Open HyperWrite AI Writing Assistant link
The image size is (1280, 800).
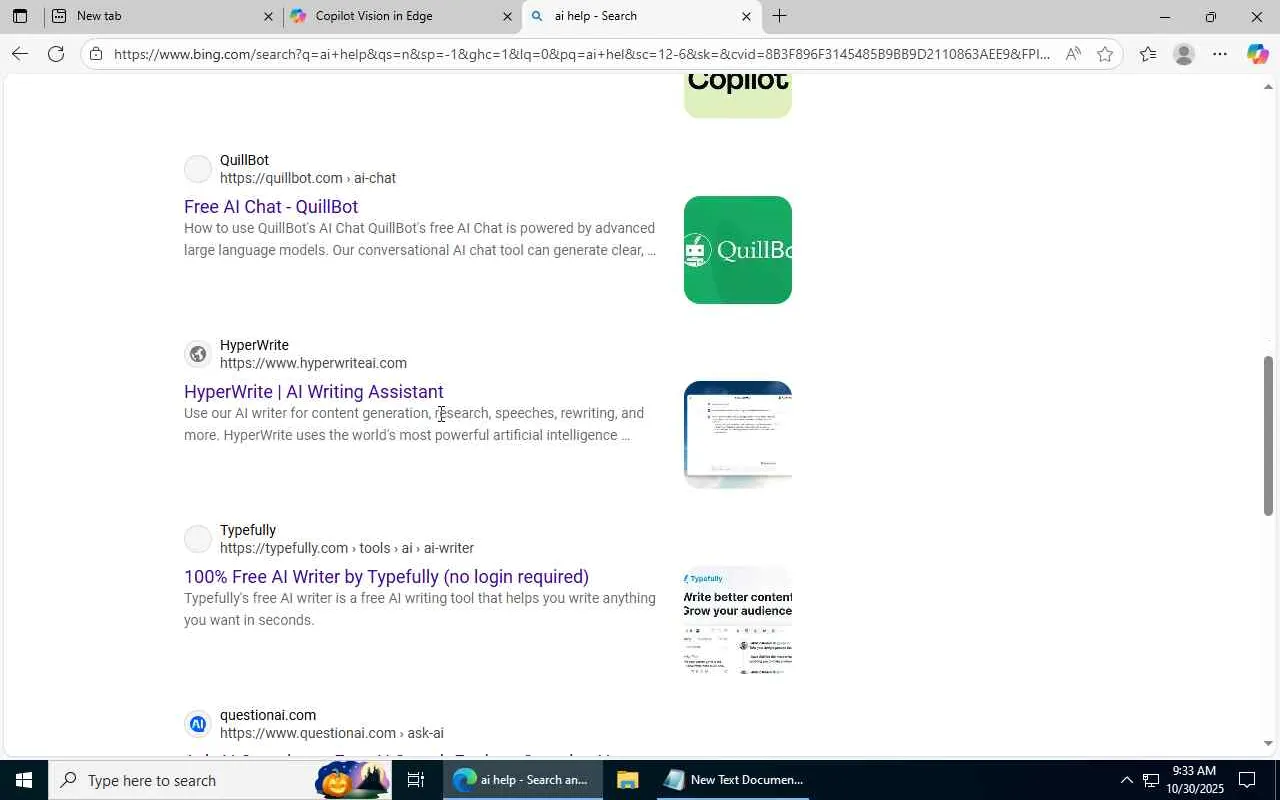[x=314, y=392]
